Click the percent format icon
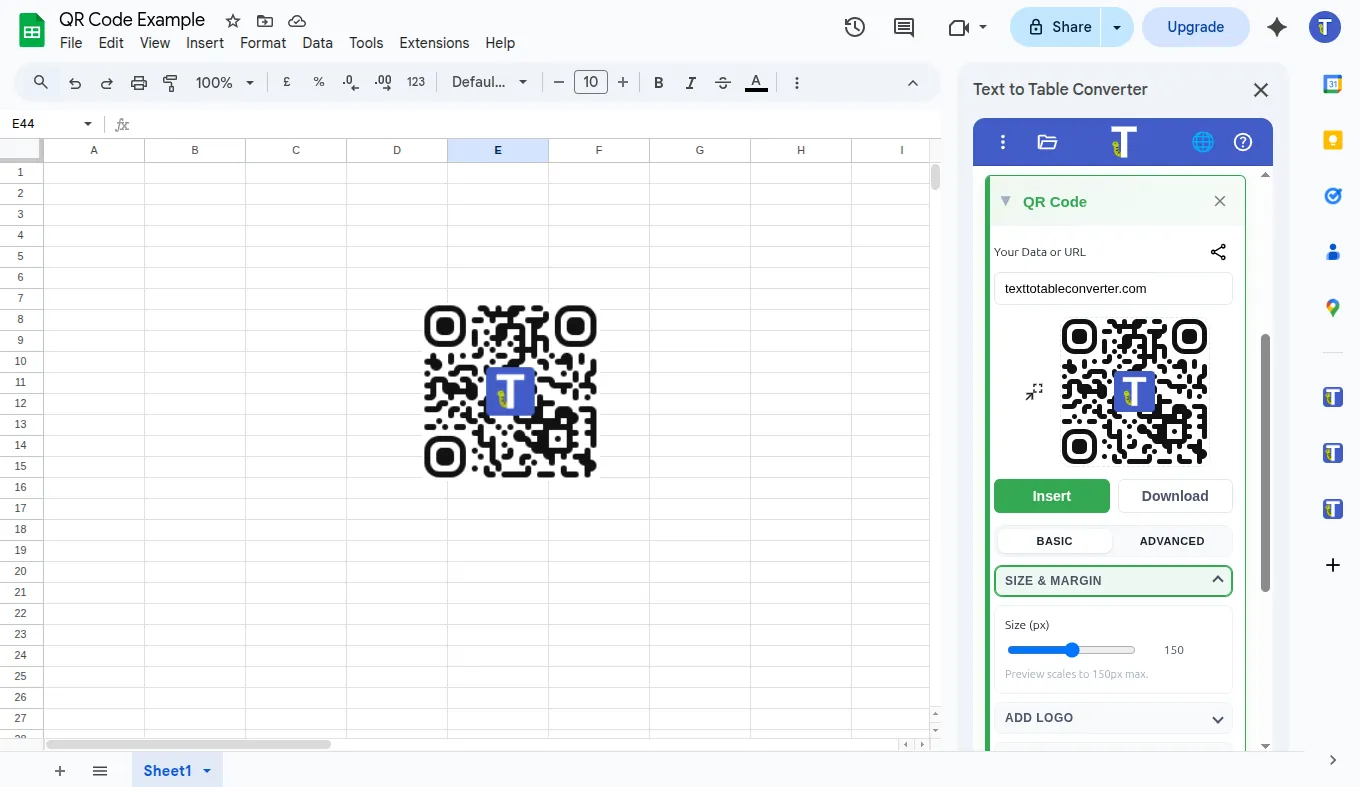Viewport: 1360px width, 787px height. pyautogui.click(x=319, y=82)
